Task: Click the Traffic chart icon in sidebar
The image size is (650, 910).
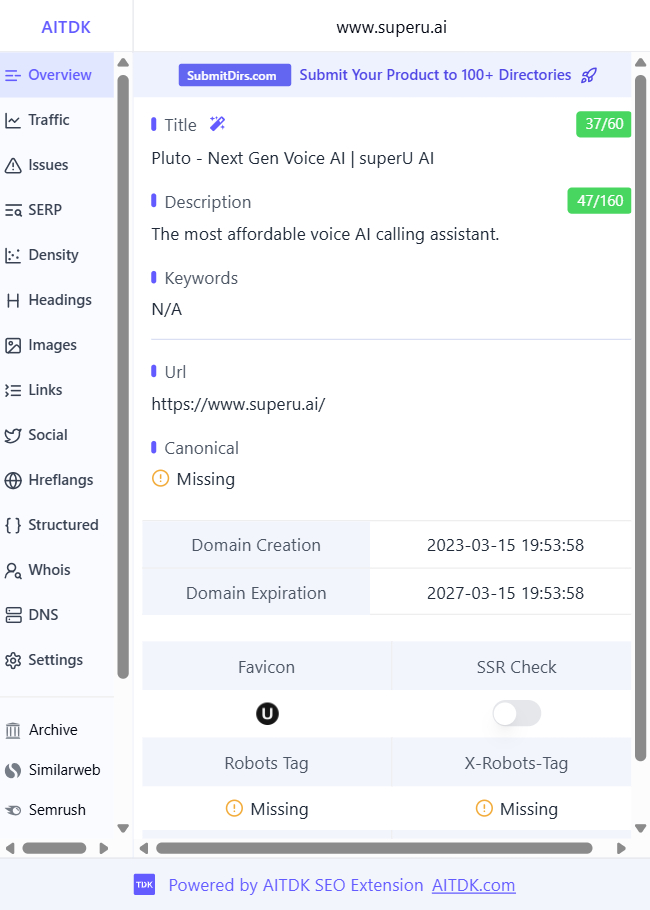Action: (13, 120)
